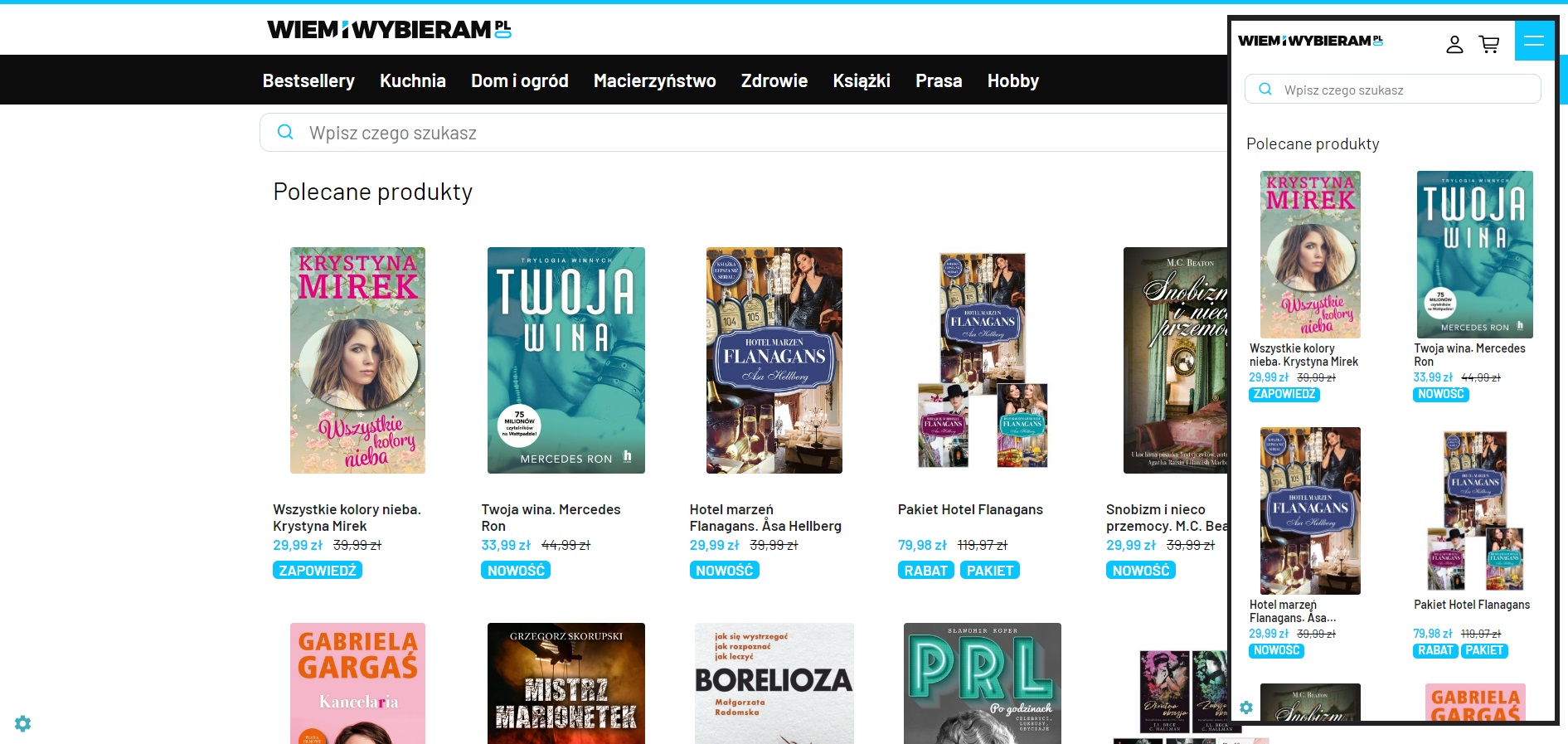
Task: Click the ZAPOWIEDŹ badge on main page
Action: [x=318, y=571]
